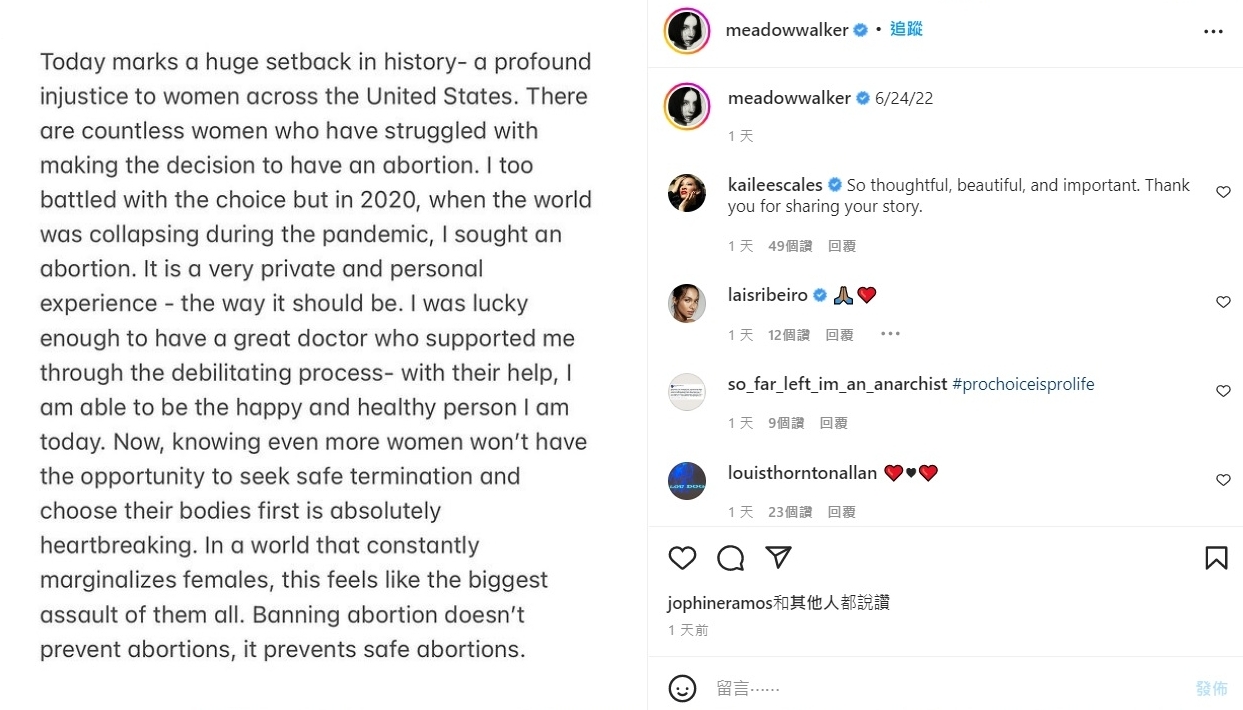Open the three-dot post options menu

[x=1213, y=31]
